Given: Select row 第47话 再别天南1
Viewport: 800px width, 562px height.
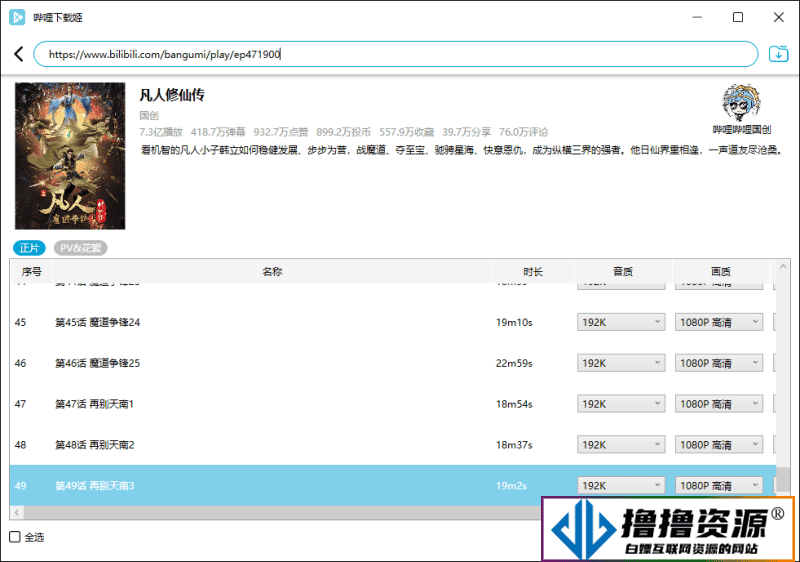Looking at the screenshot, I should (x=393, y=404).
